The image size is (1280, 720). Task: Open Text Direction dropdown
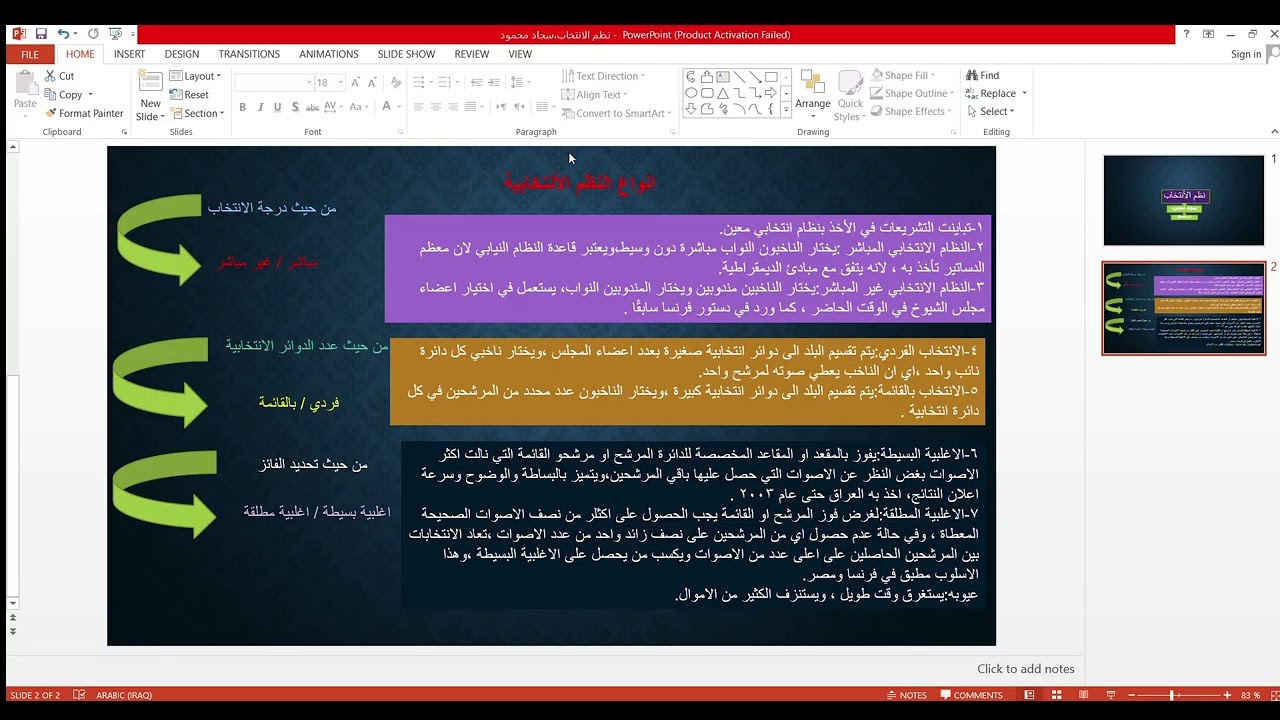(603, 76)
